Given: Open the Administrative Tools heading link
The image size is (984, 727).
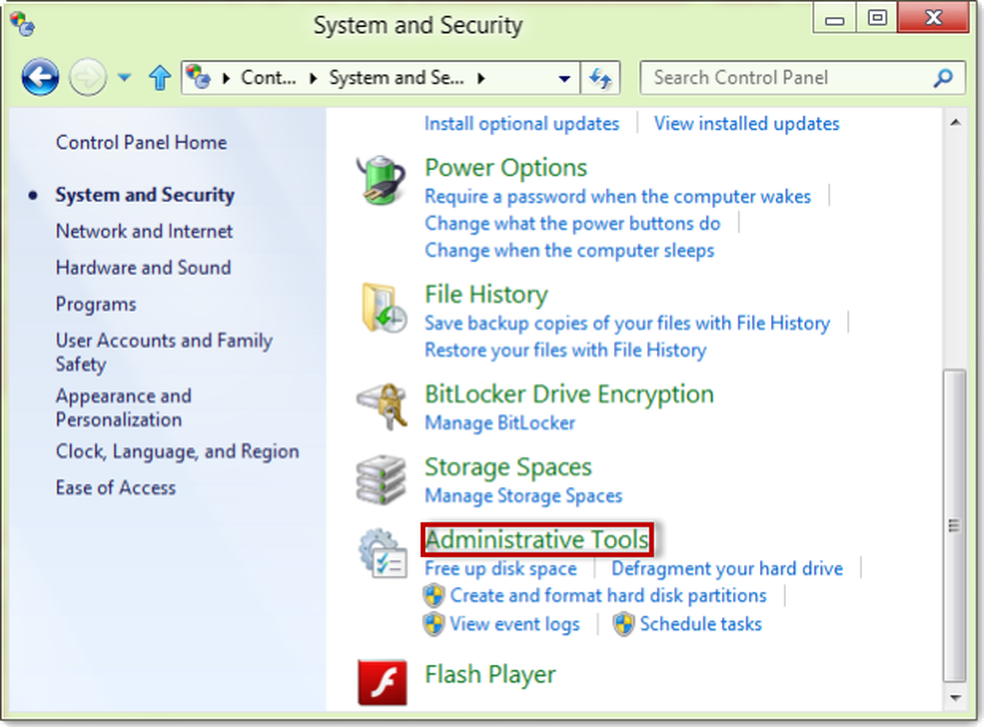Looking at the screenshot, I should [x=537, y=540].
